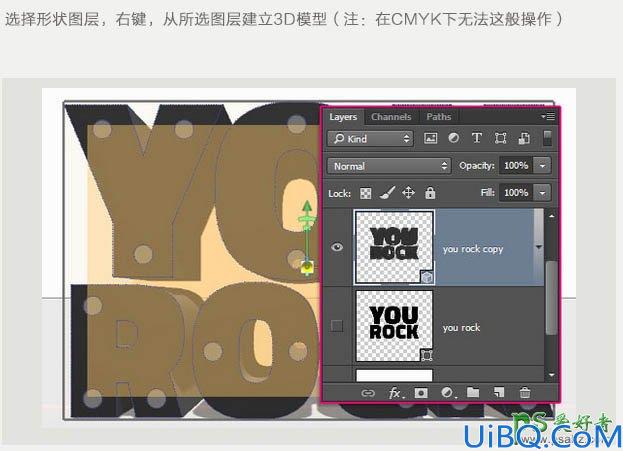The image size is (623, 451).
Task: Filter for pixel layers icon
Action: 430,138
